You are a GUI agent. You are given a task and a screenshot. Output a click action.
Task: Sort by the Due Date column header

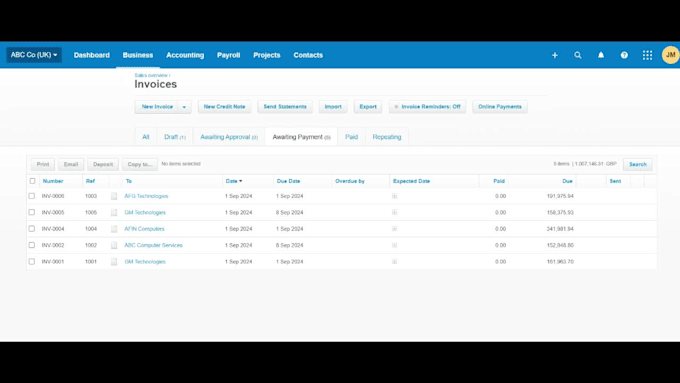(x=288, y=181)
